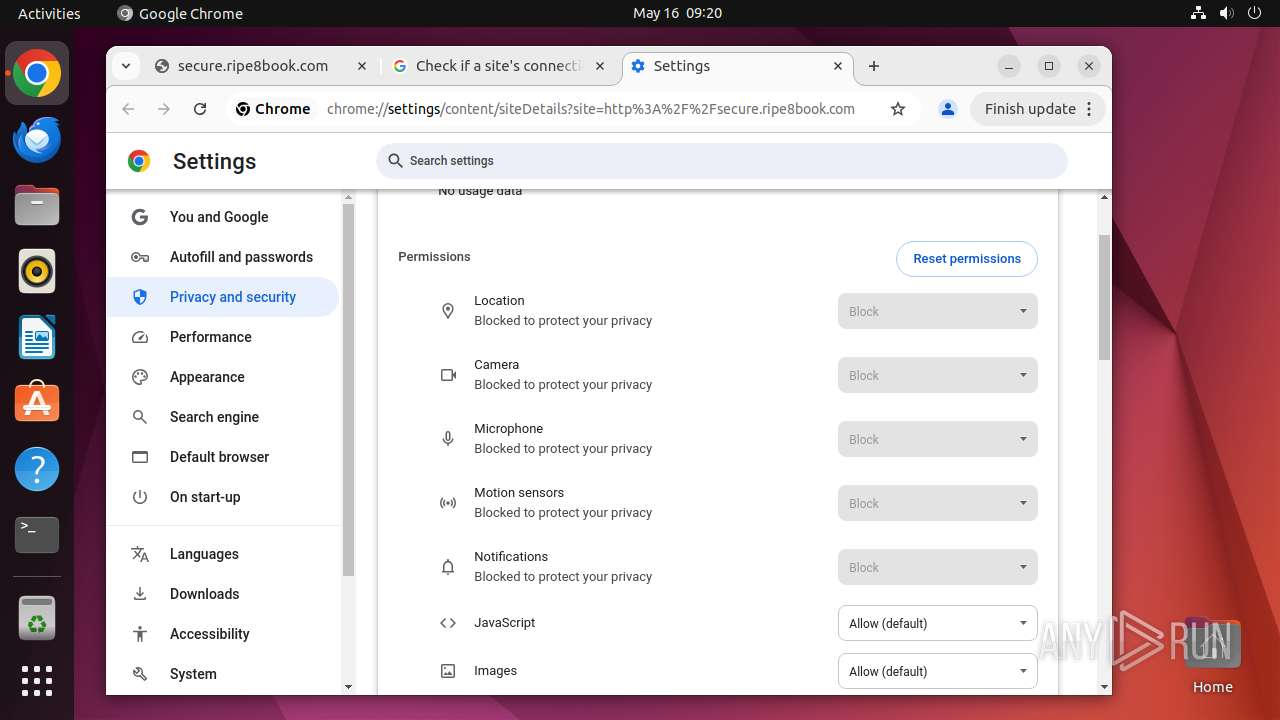
Task: Switch to secure.ripe8book.com tab
Action: pyautogui.click(x=260, y=66)
